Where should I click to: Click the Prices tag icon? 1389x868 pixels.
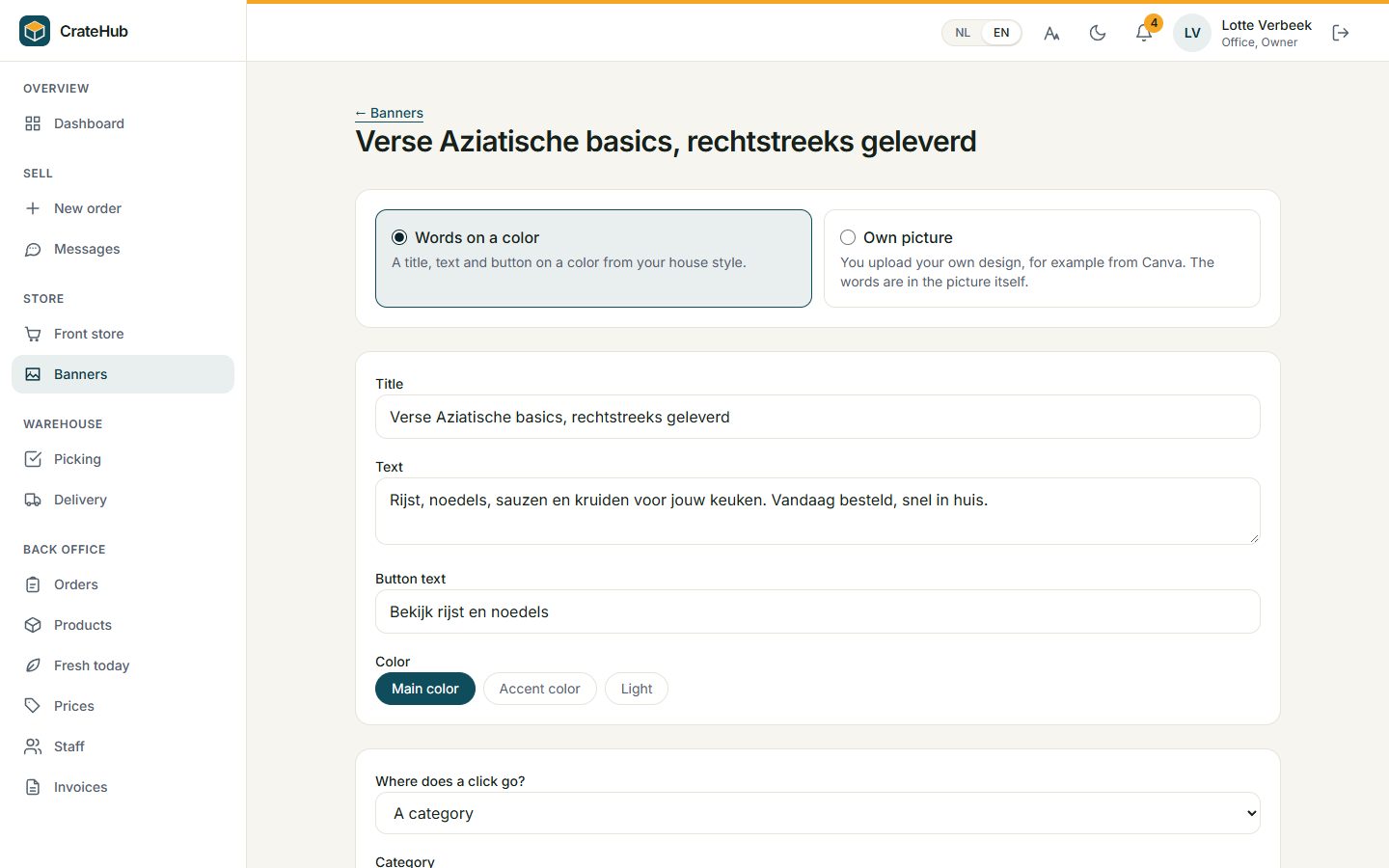(33, 706)
